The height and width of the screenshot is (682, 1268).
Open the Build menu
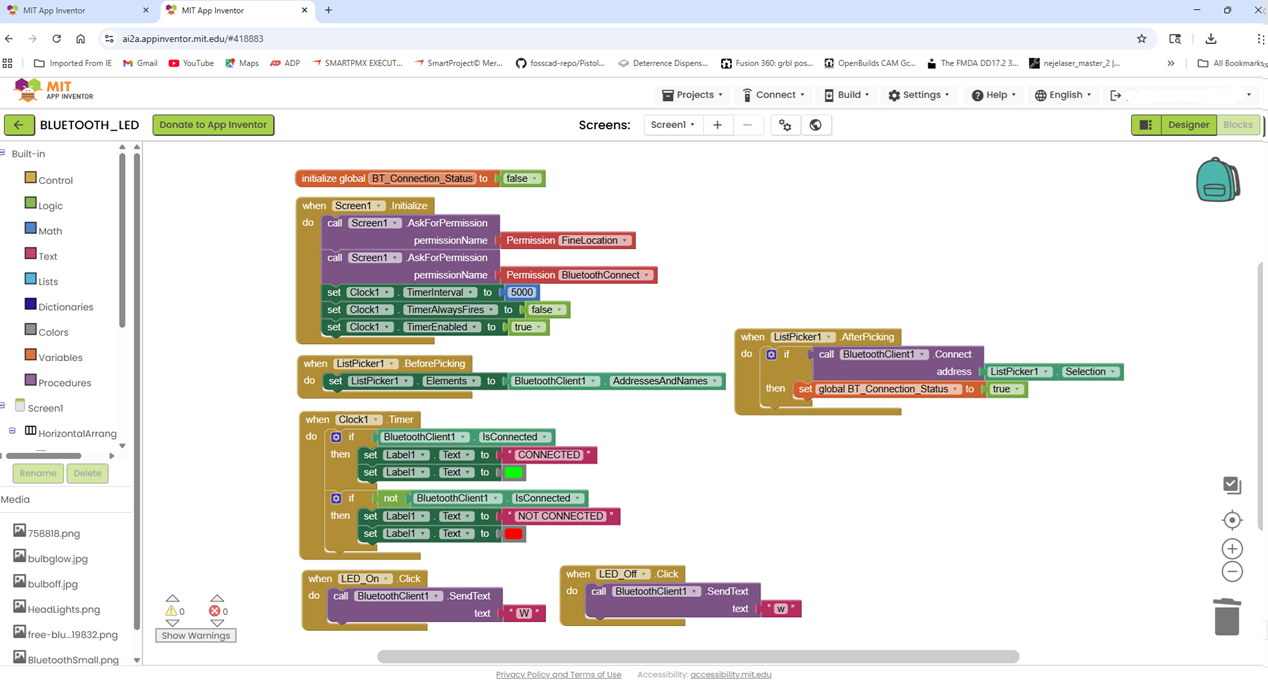click(845, 95)
